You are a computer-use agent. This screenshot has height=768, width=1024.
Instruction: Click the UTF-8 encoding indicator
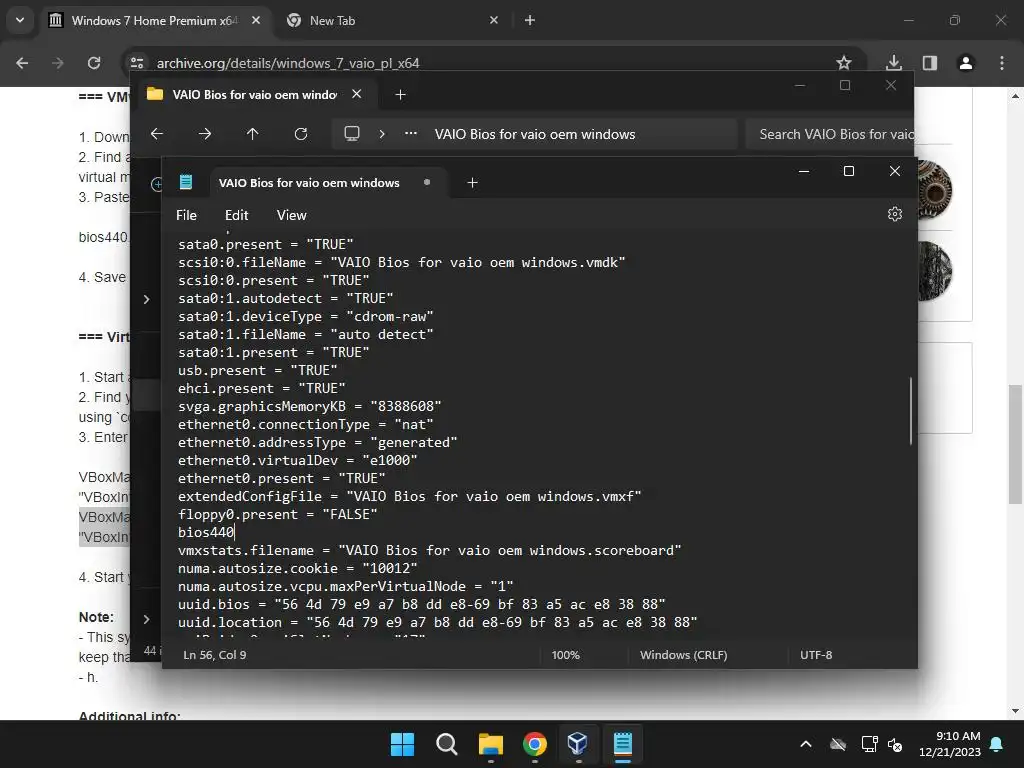click(816, 654)
